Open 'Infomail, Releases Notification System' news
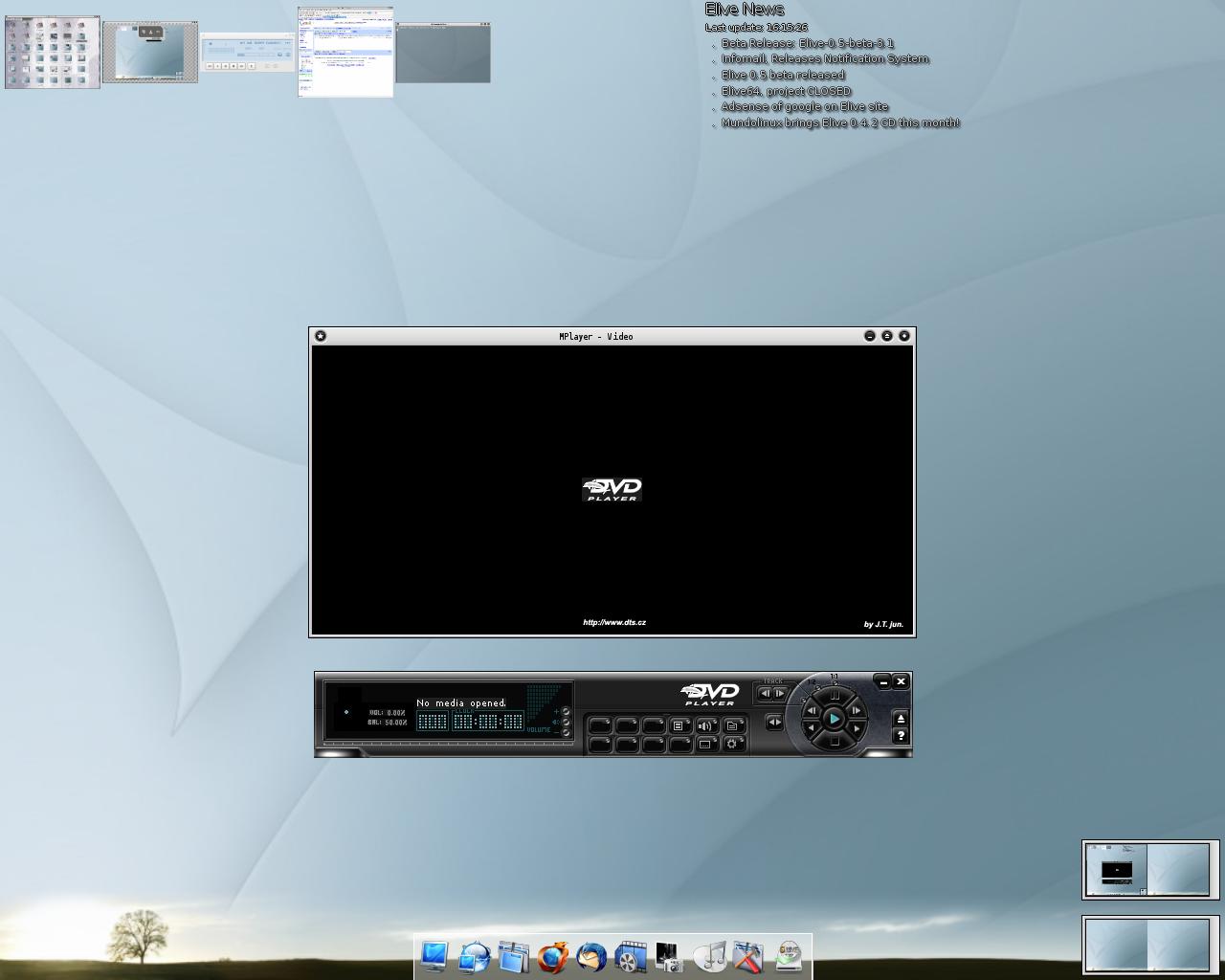The width and height of the screenshot is (1225, 980). coord(825,58)
